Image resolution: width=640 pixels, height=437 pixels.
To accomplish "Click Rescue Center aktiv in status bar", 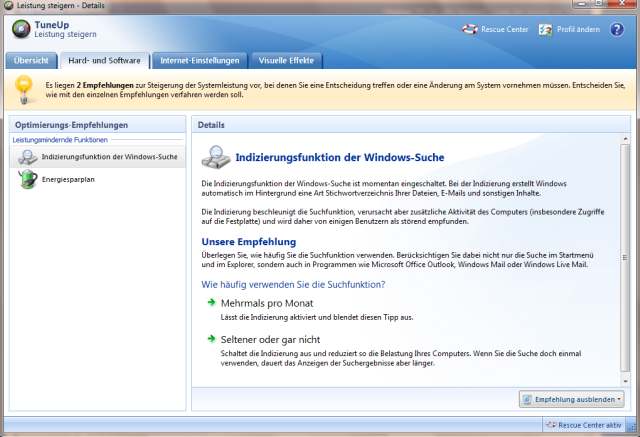I will (x=584, y=425).
